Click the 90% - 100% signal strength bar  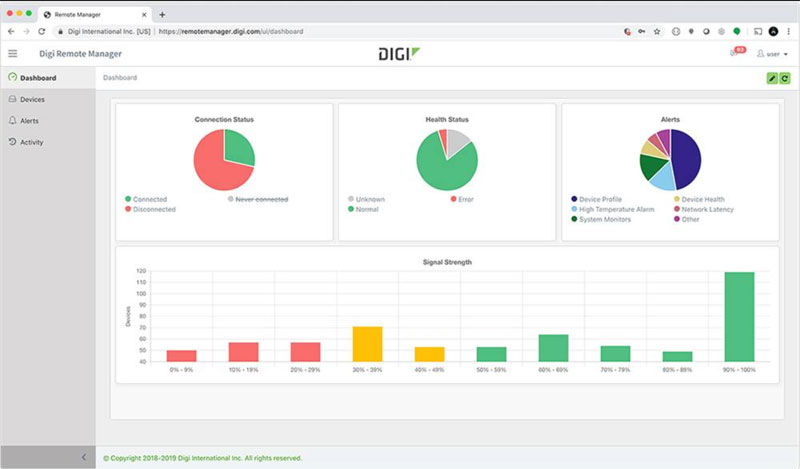[x=738, y=316]
